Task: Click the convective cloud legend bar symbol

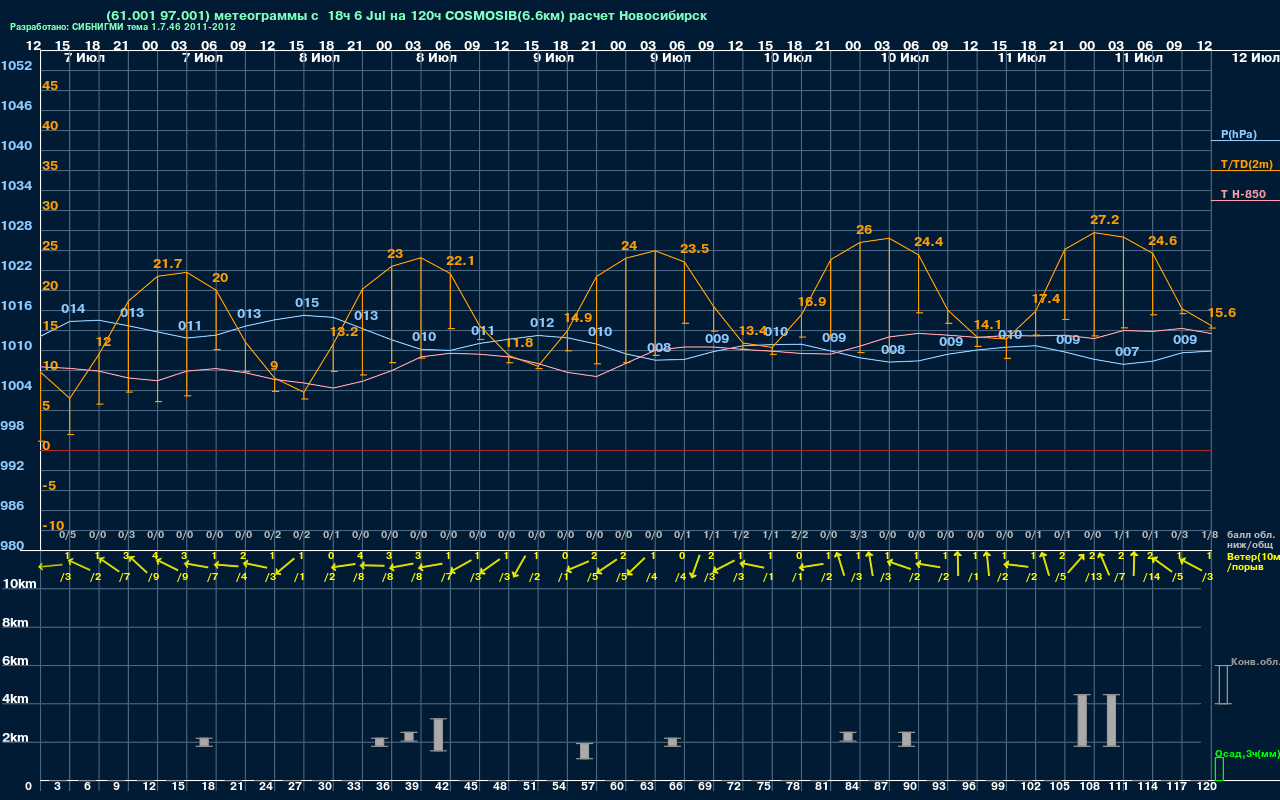Action: 1222,684
